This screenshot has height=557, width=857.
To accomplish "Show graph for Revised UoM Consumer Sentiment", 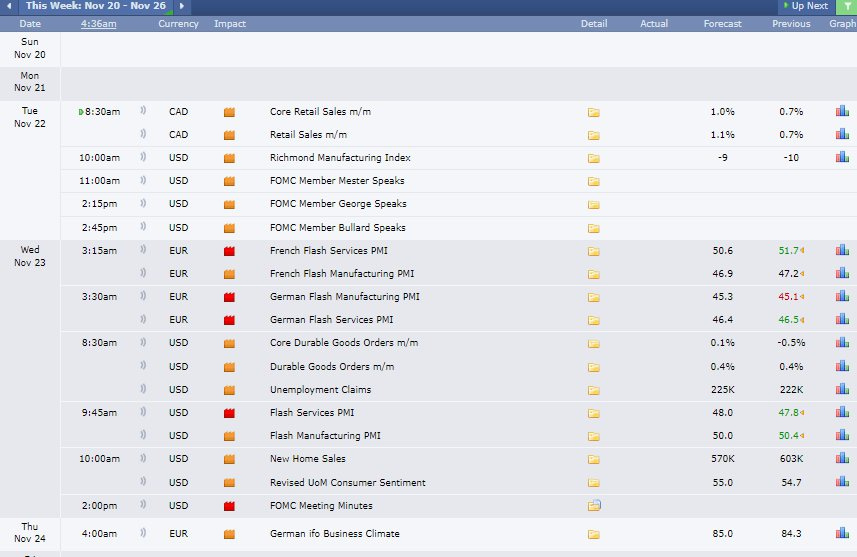I will (842, 482).
